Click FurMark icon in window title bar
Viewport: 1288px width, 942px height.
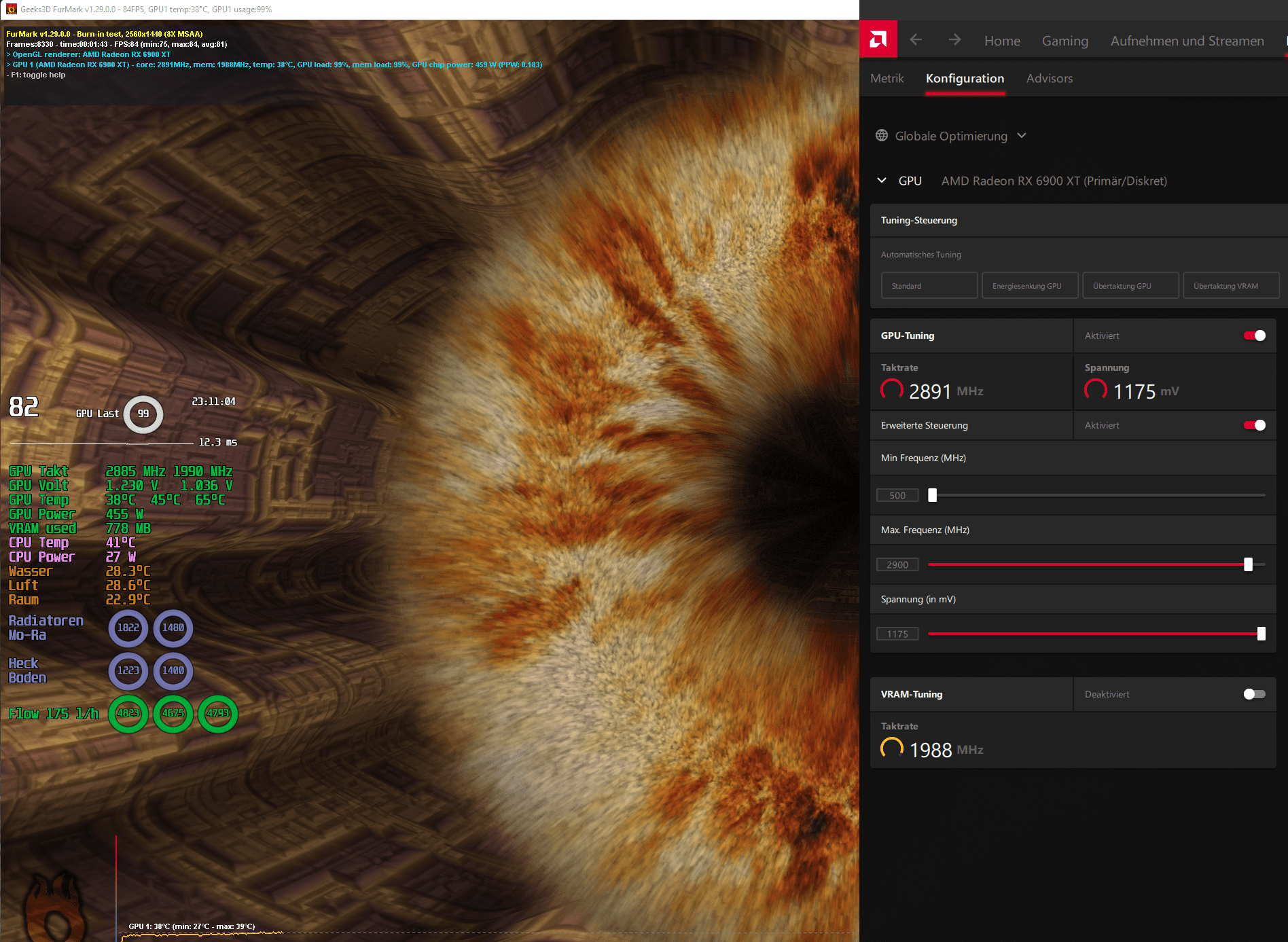(11, 10)
